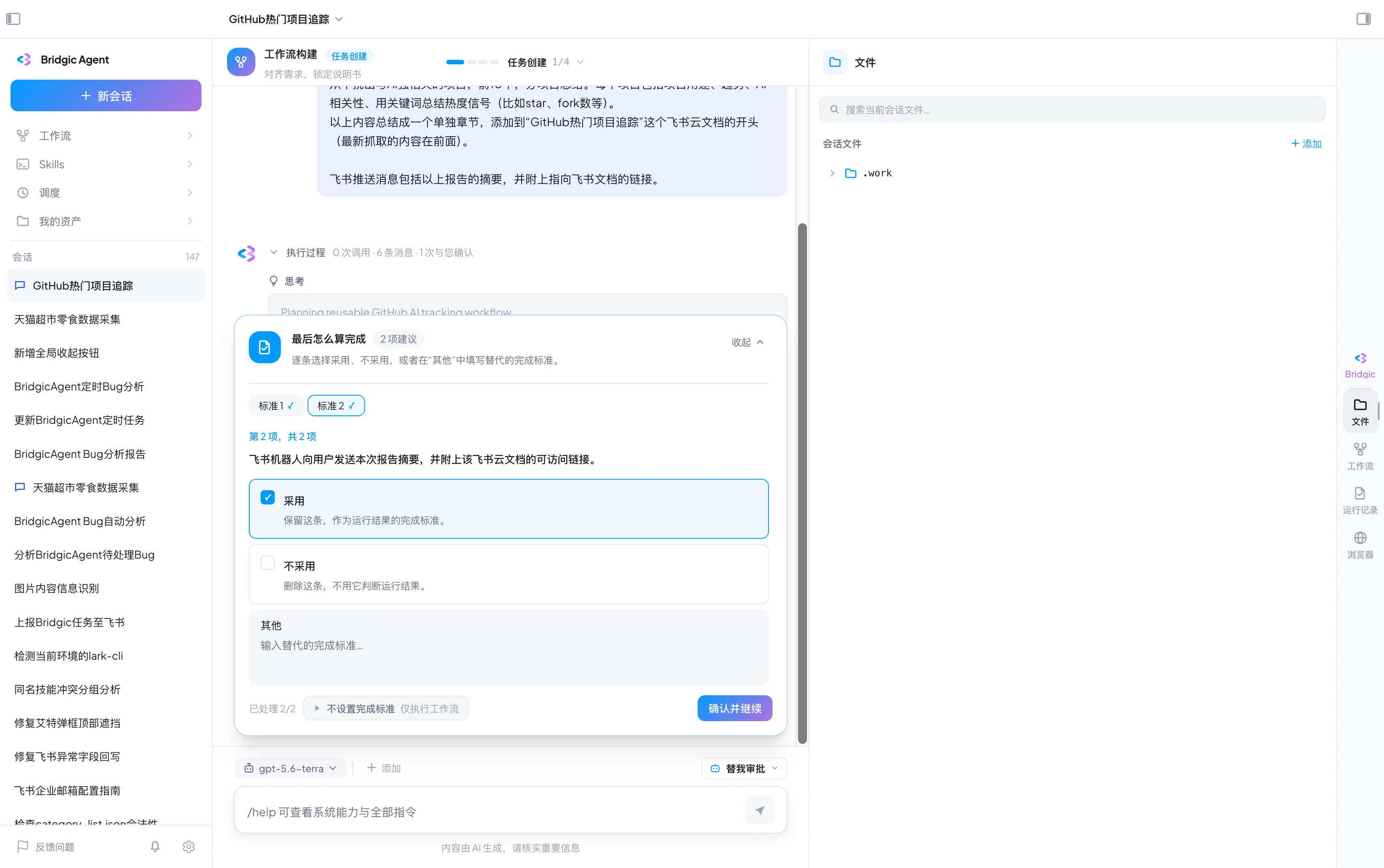Click the Skills terminal icon
The width and height of the screenshot is (1384, 868).
(x=22, y=164)
